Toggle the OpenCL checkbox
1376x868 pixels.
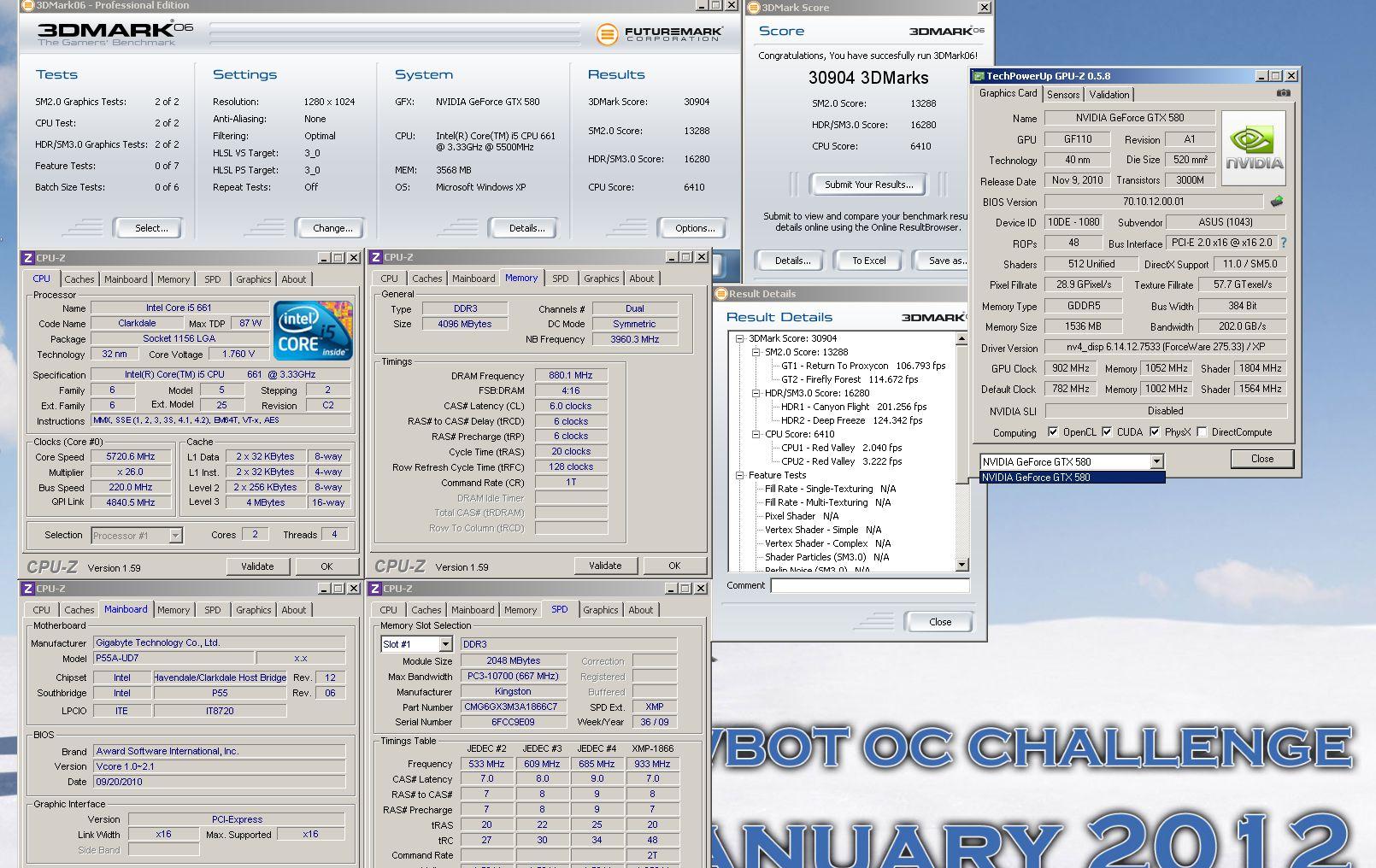pyautogui.click(x=1052, y=431)
